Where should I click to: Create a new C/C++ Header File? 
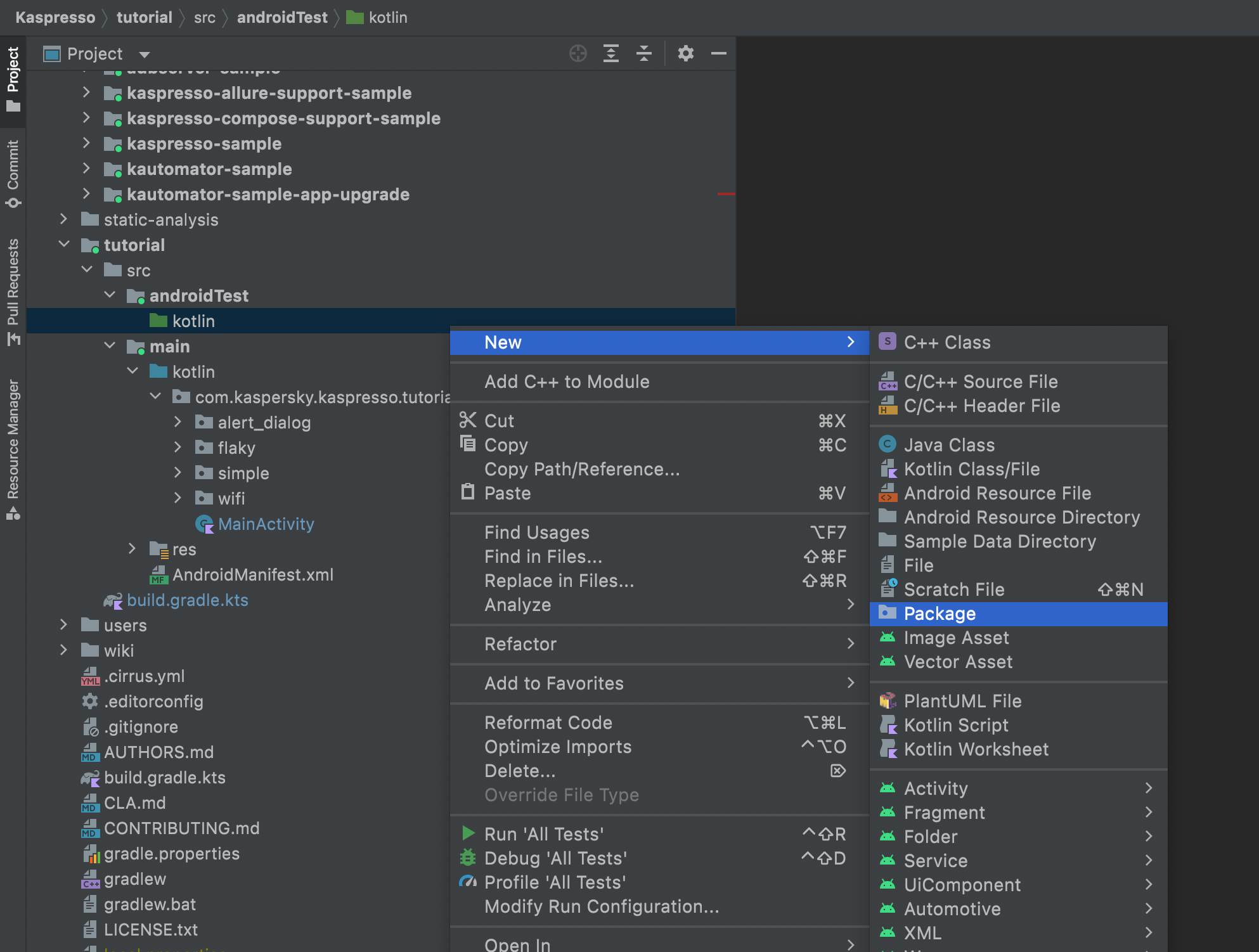[x=1019, y=406]
